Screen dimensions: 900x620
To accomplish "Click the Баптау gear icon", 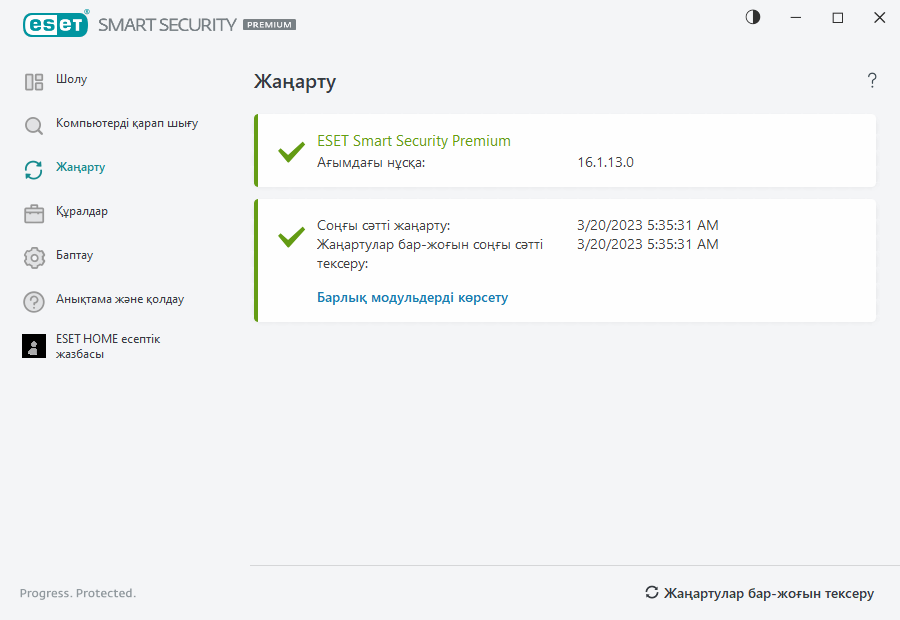I will point(34,257).
